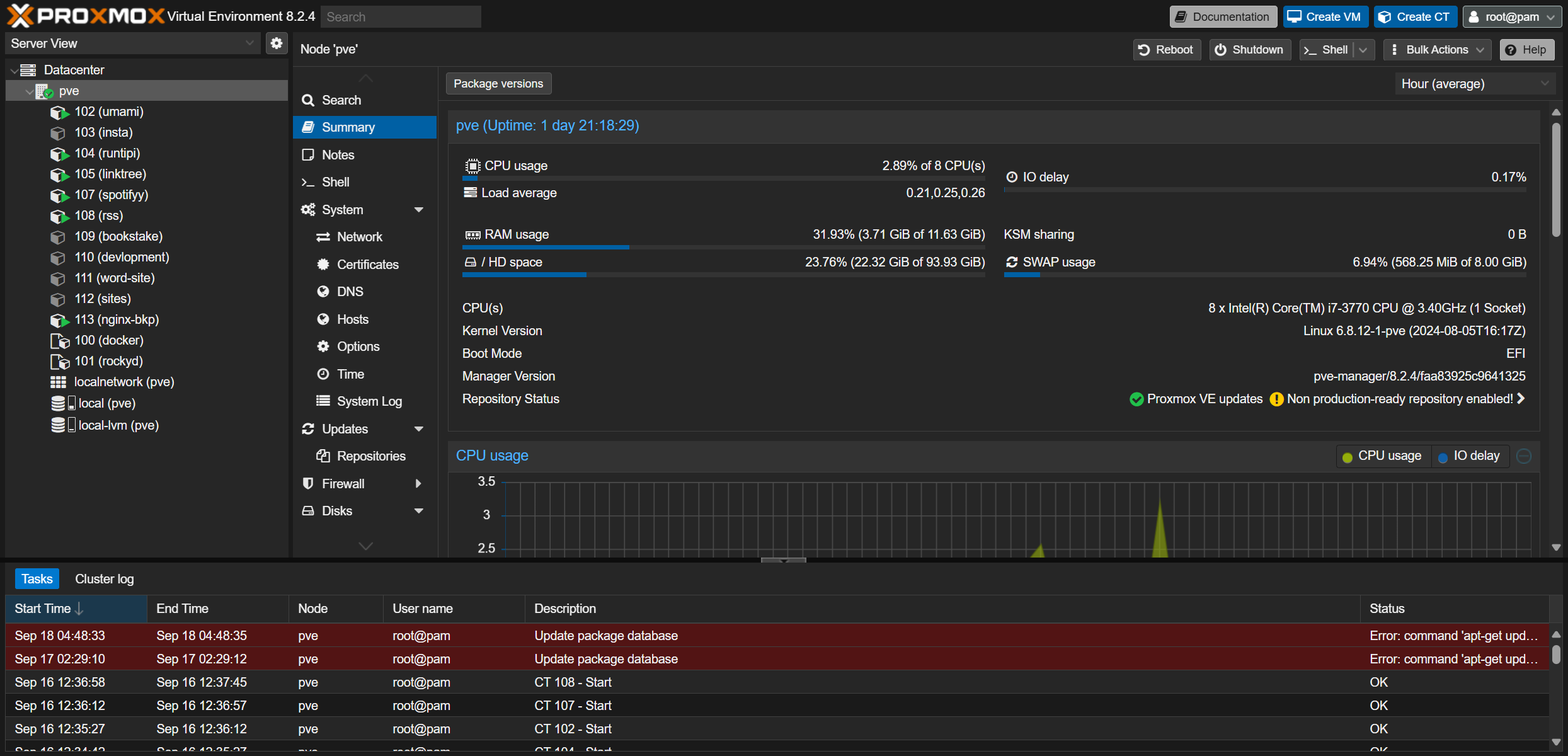The image size is (1568, 756).
Task: Click the summary panel scrollbar
Action: pyautogui.click(x=1556, y=180)
